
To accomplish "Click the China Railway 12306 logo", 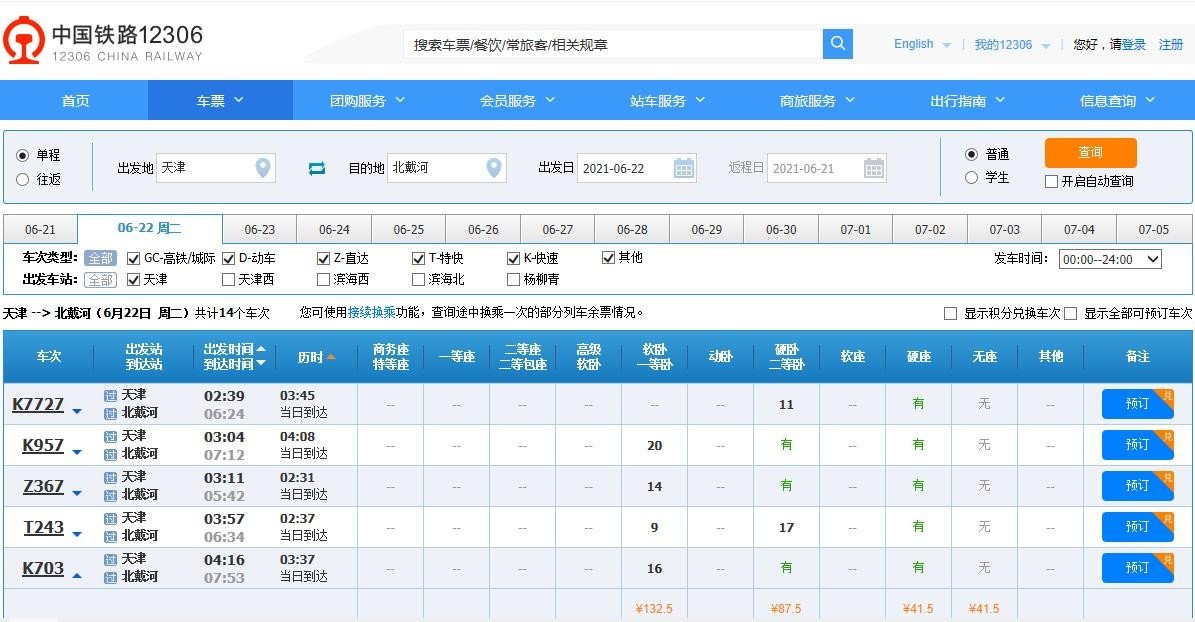I will pyautogui.click(x=103, y=41).
